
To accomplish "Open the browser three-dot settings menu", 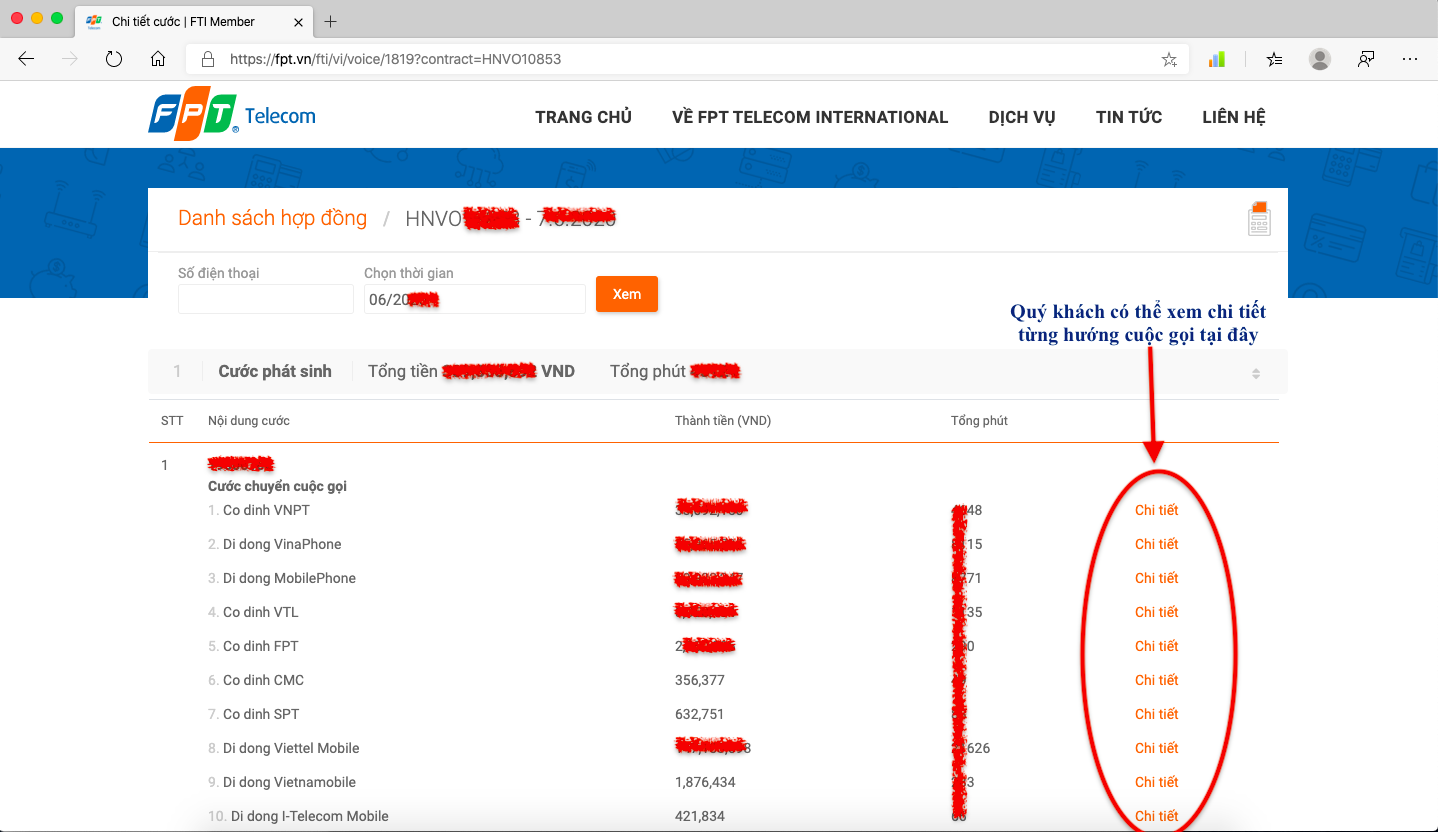I will (x=1410, y=59).
